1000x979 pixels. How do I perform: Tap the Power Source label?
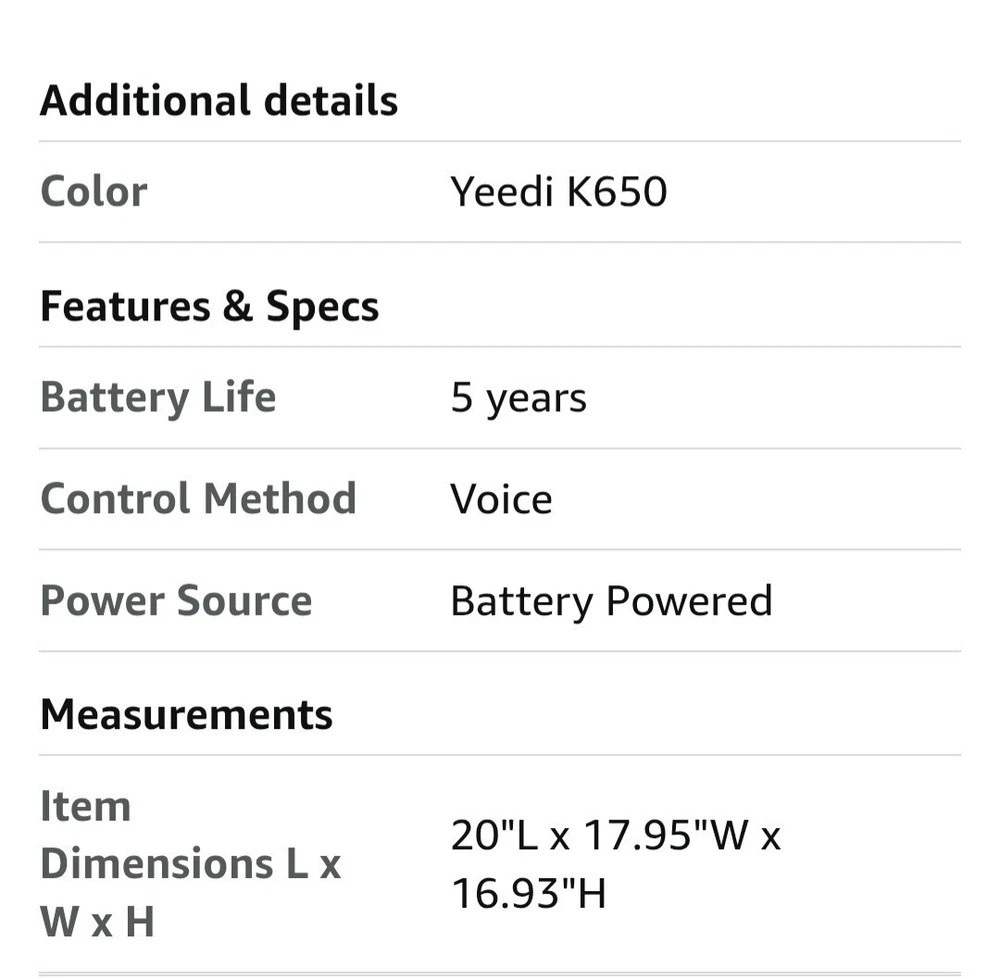coord(175,600)
